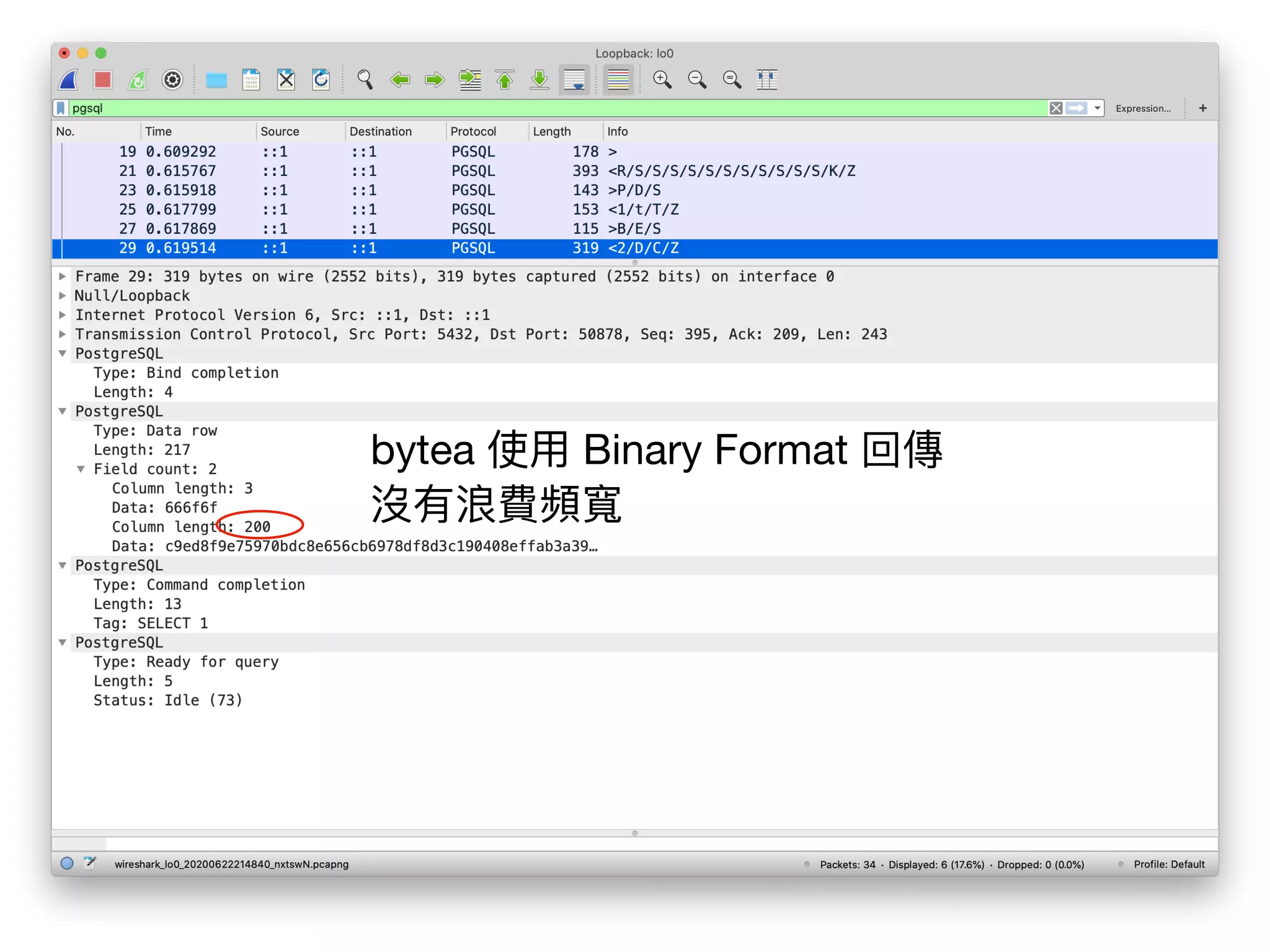1270x952 pixels.
Task: Sort by the Source column header
Action: pos(300,131)
